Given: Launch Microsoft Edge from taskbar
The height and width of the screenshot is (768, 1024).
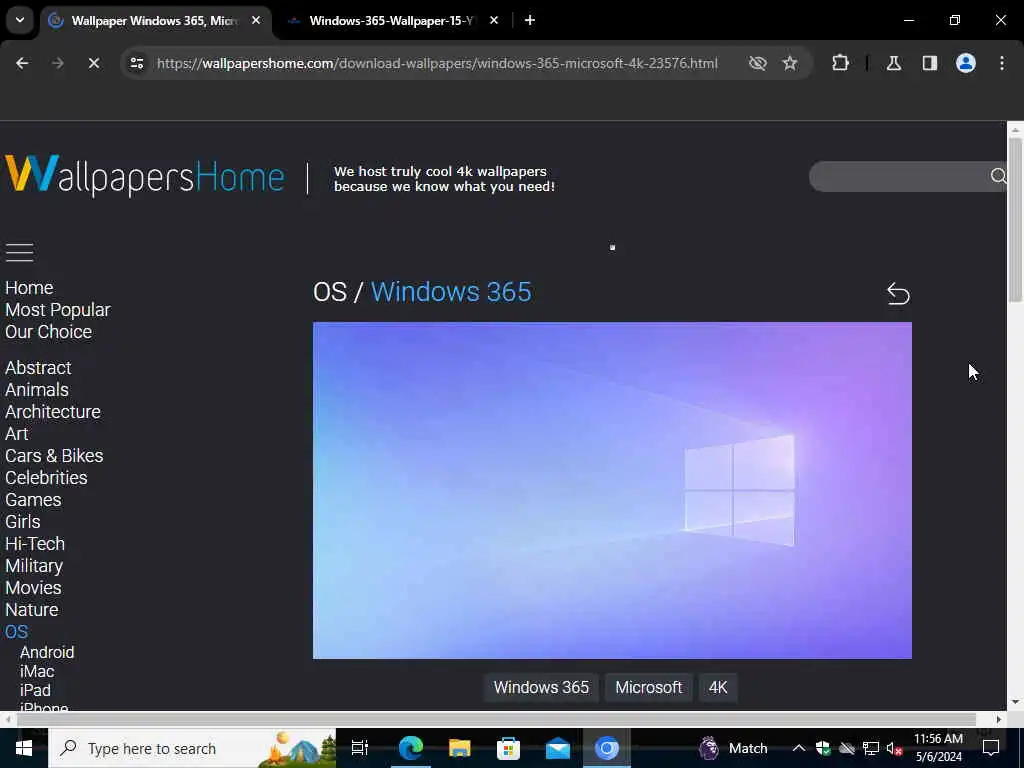Looking at the screenshot, I should pyautogui.click(x=411, y=748).
